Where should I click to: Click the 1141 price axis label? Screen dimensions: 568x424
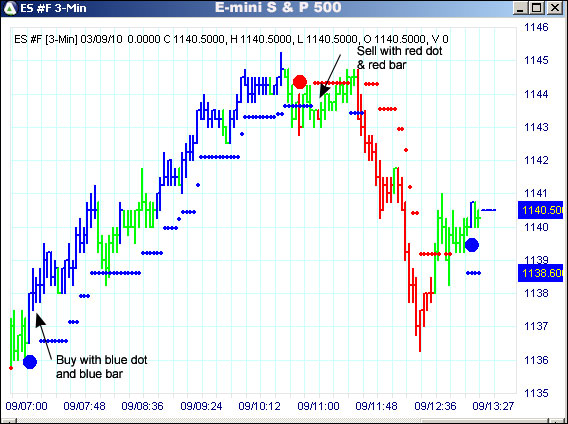click(536, 193)
